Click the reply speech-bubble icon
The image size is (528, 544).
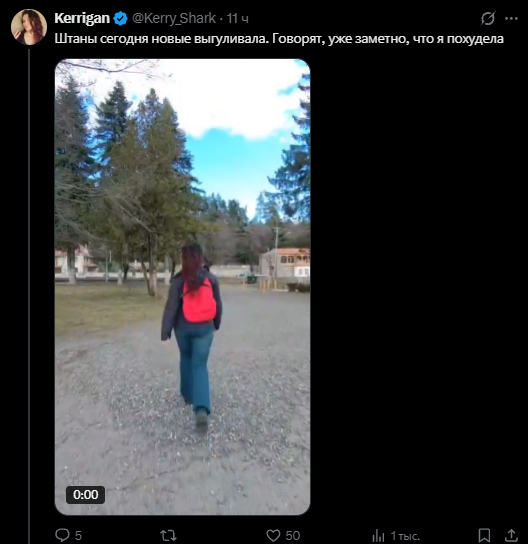[x=62, y=535]
